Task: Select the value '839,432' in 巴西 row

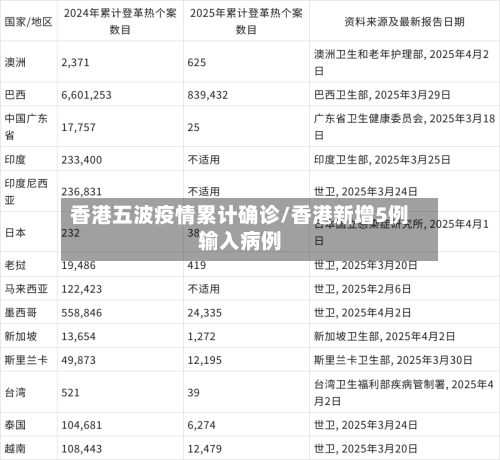Action: pos(208,95)
